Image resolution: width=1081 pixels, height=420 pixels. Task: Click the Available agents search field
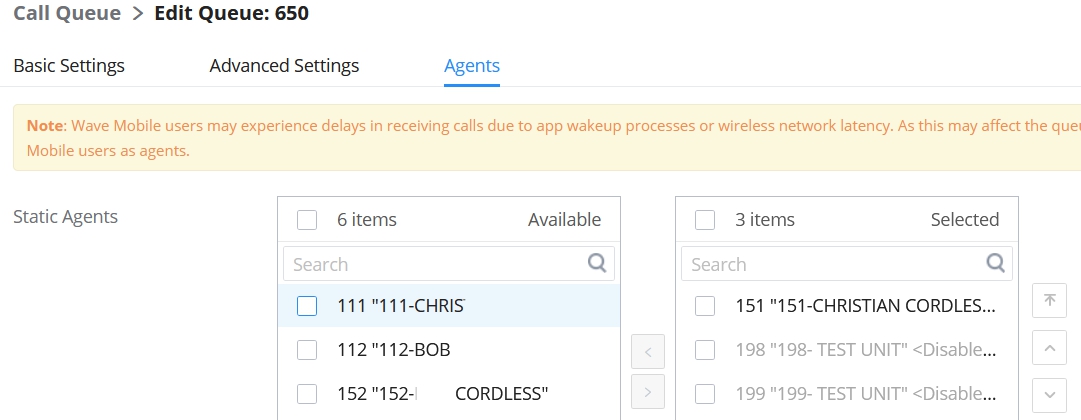coord(435,264)
